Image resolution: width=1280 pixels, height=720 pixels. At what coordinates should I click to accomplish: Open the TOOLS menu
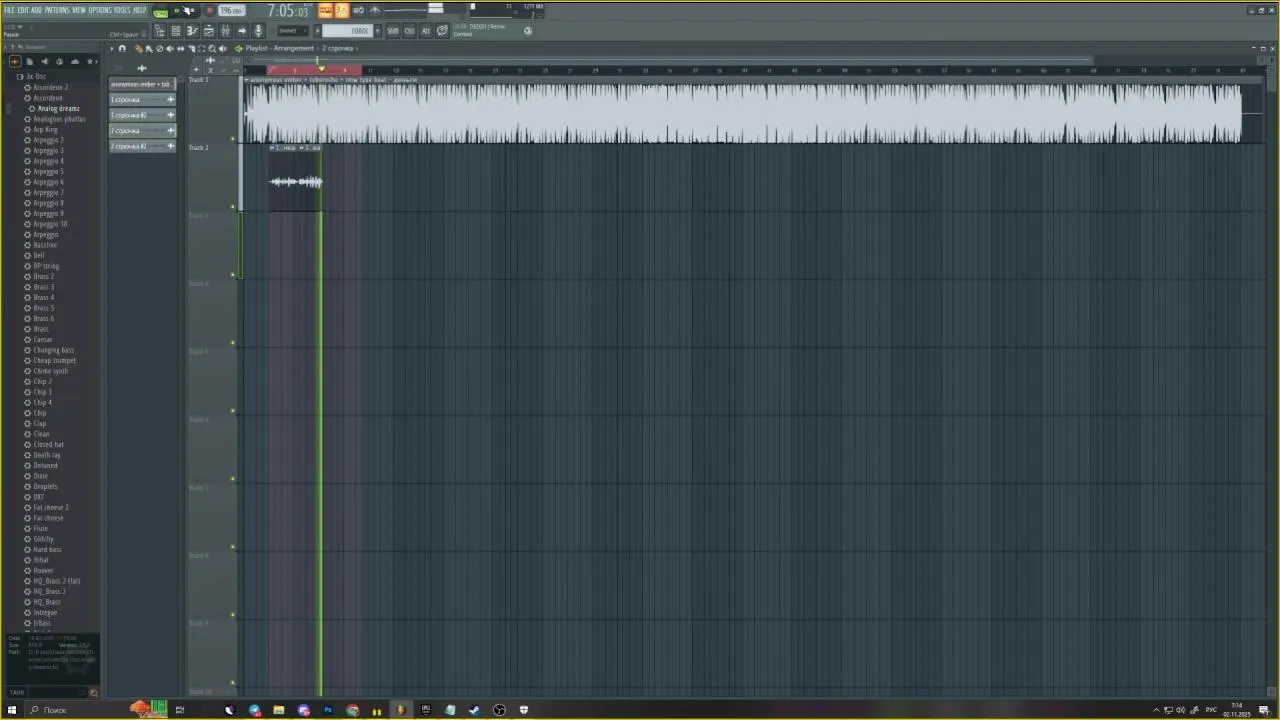click(x=122, y=10)
